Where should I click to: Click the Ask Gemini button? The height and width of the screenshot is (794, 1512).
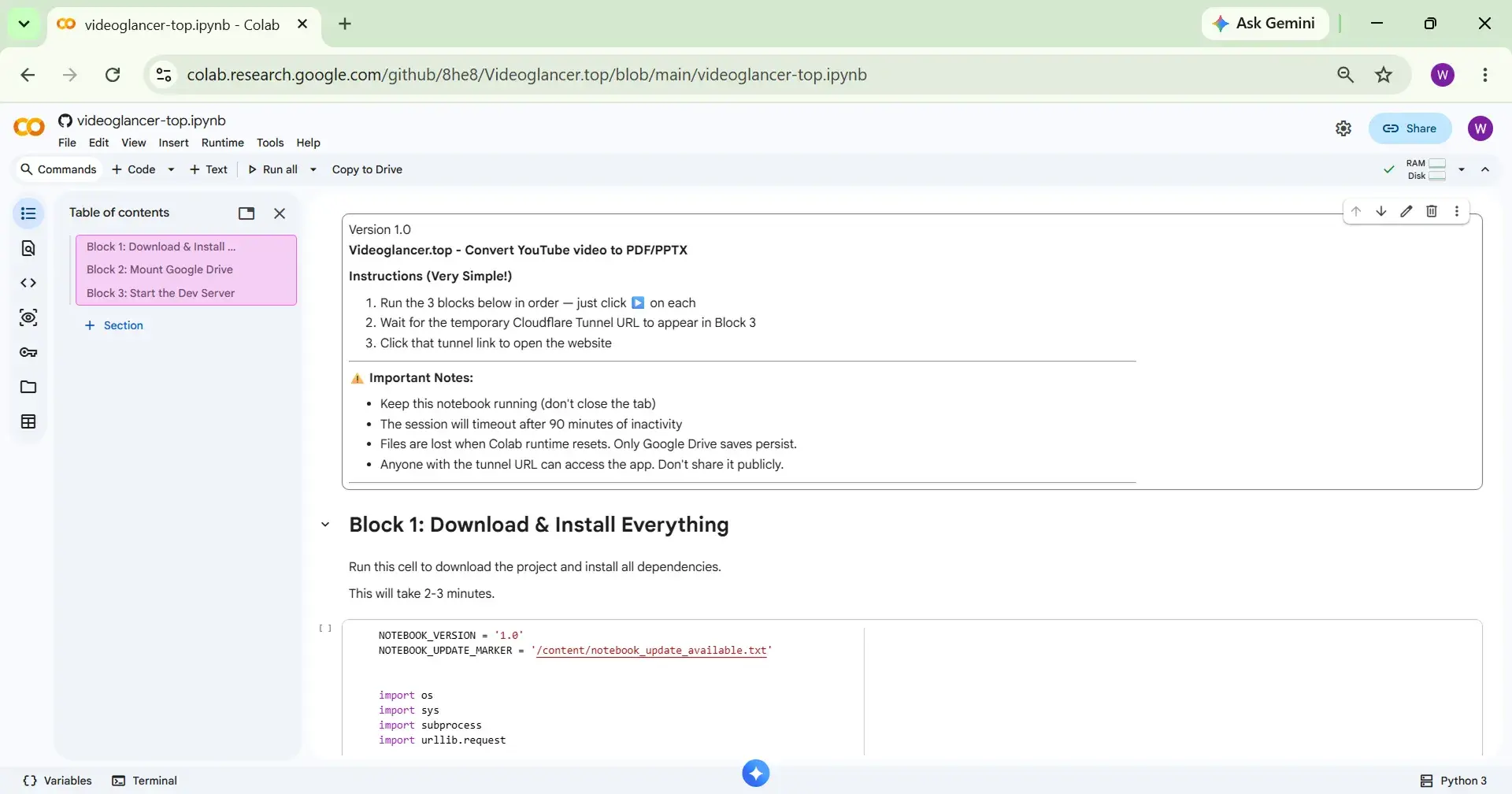[1265, 24]
